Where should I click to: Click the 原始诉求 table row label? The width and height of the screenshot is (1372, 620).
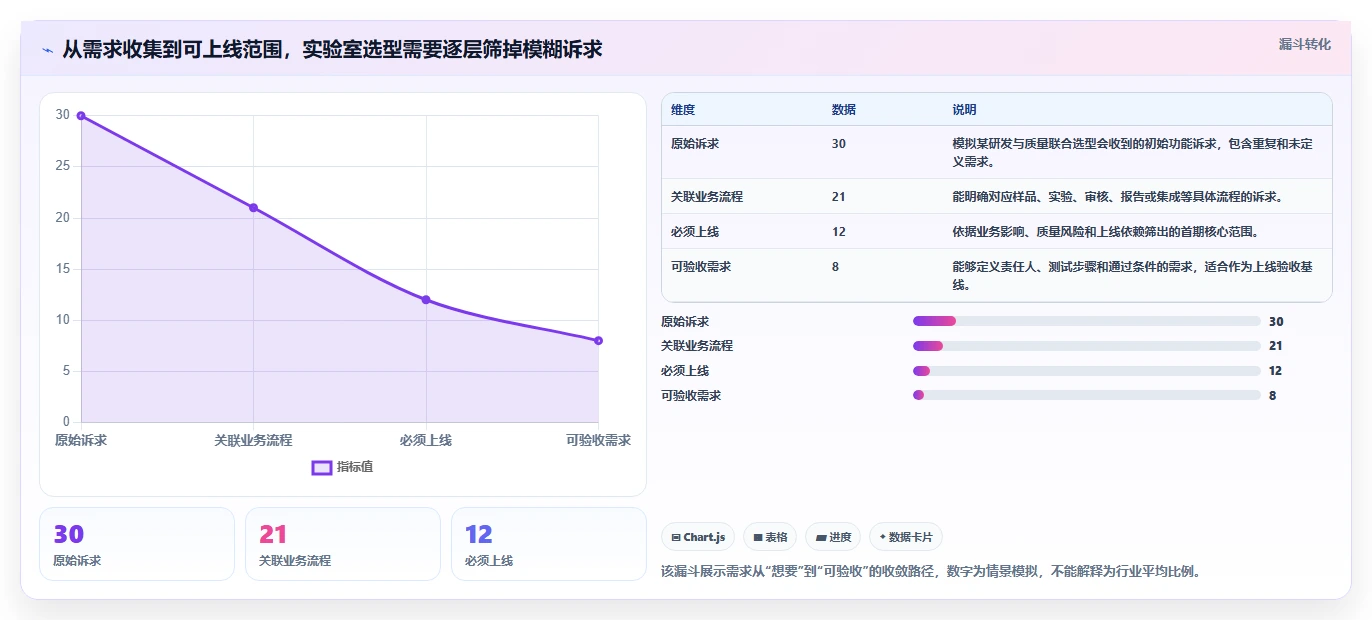pyautogui.click(x=695, y=144)
